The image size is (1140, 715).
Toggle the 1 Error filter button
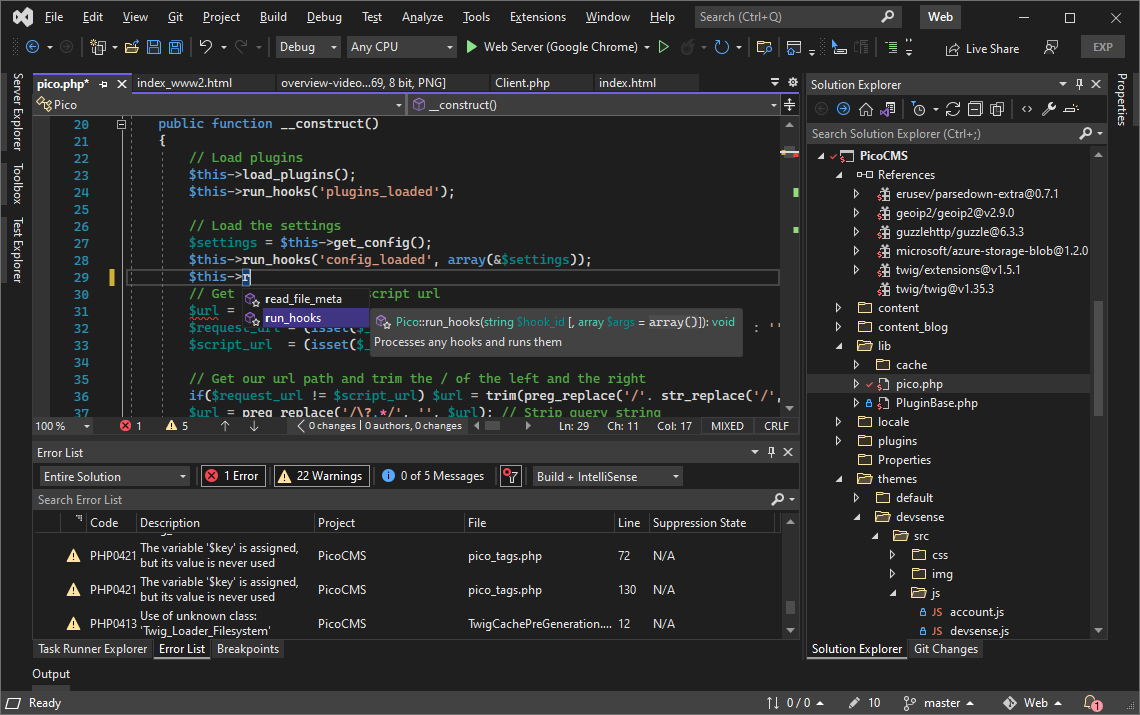tap(232, 475)
